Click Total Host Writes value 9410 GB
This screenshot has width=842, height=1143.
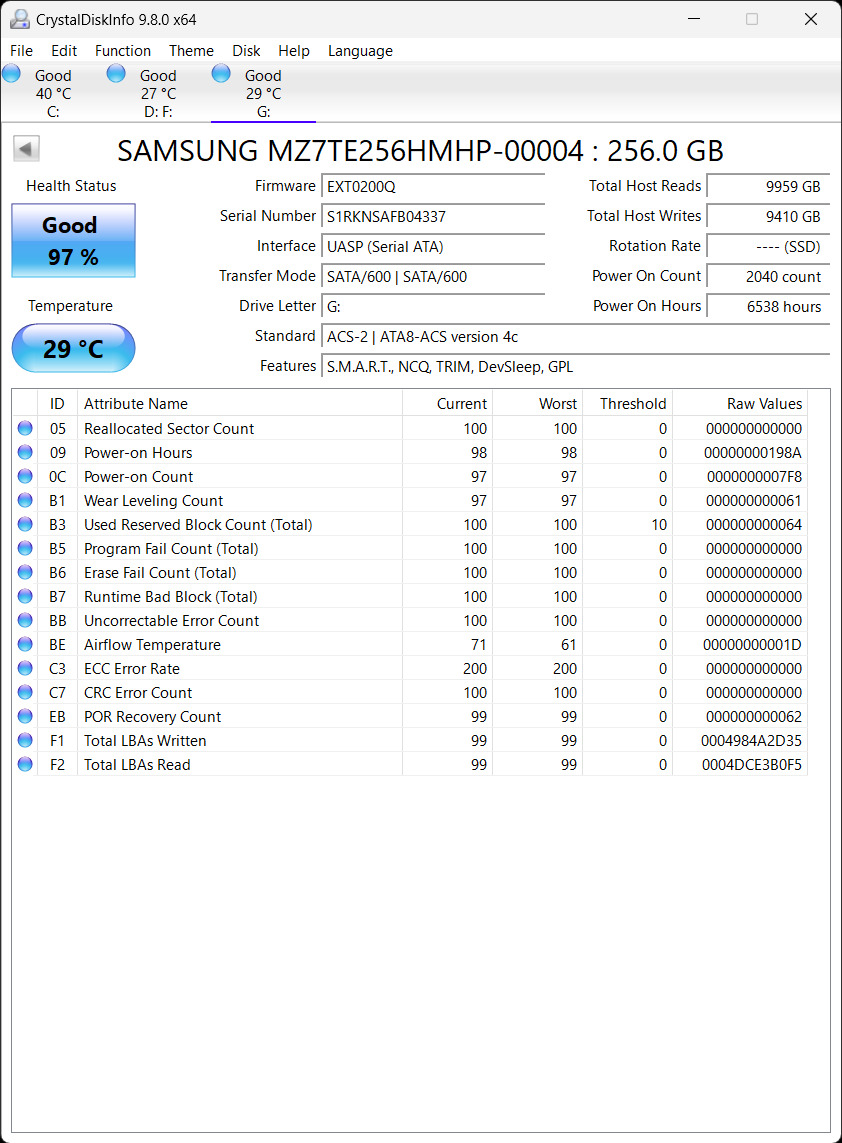click(x=768, y=216)
